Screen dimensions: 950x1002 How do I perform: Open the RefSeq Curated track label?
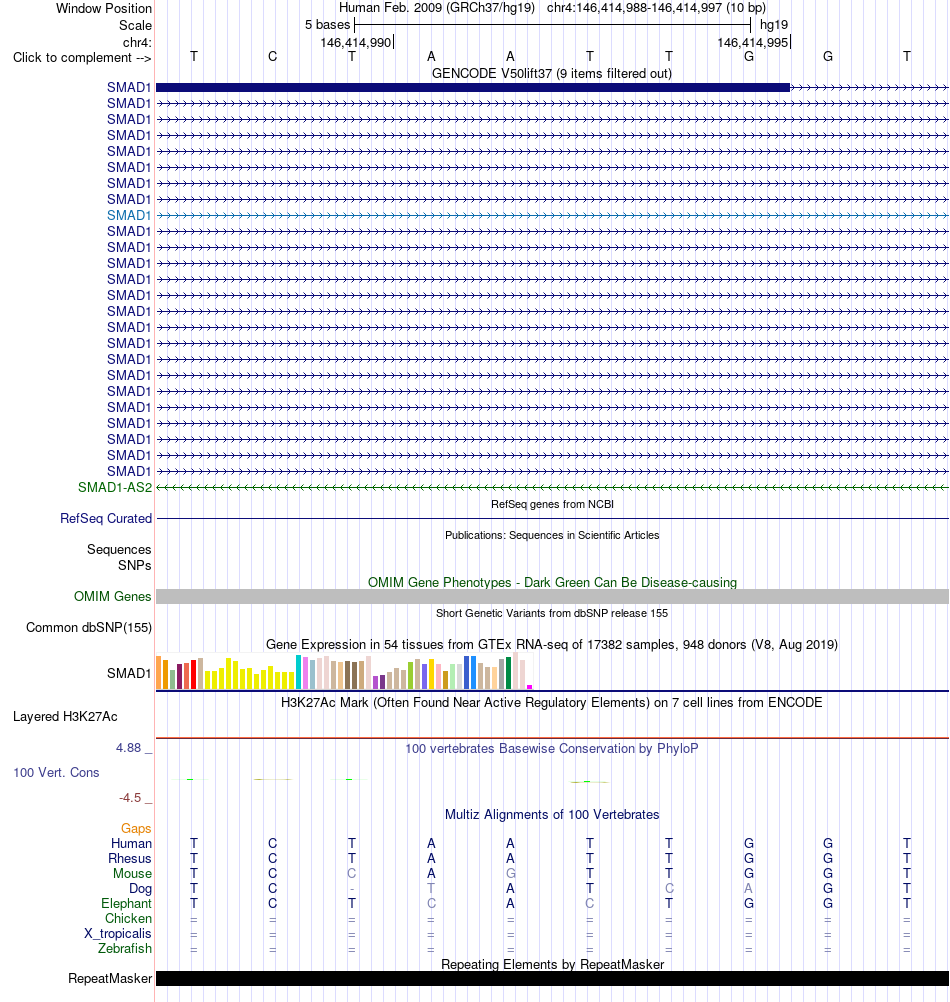pyautogui.click(x=106, y=518)
